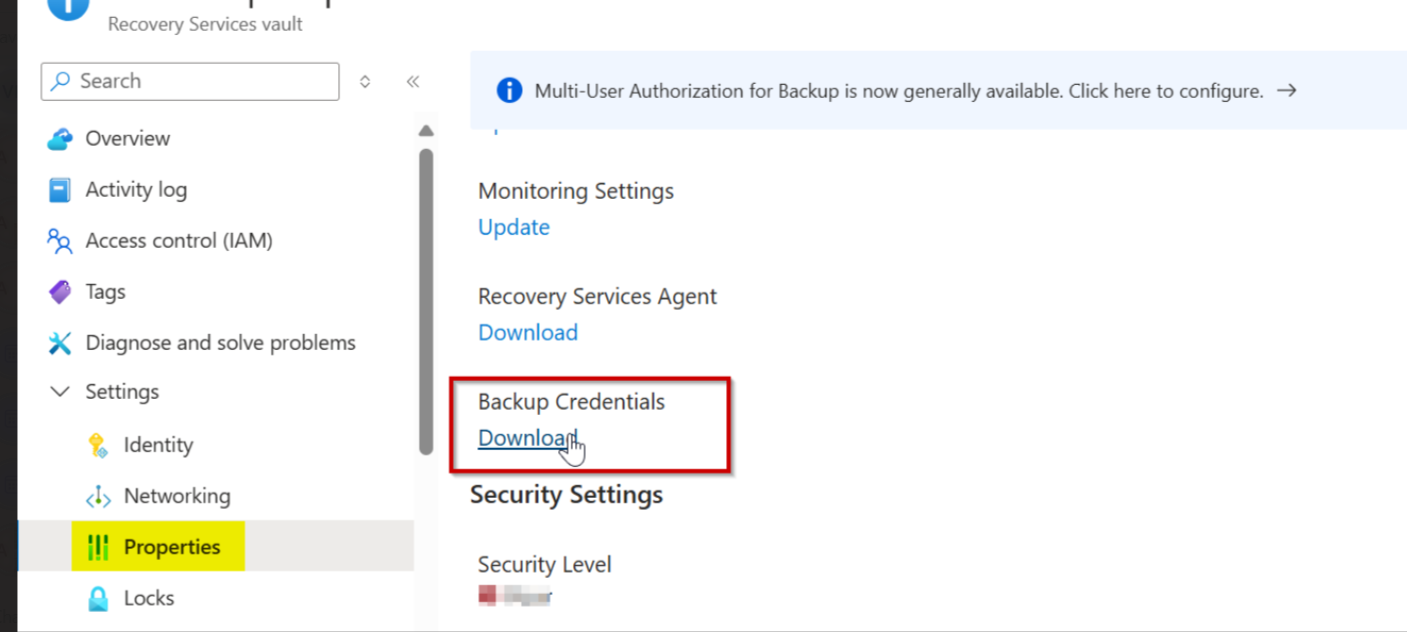
Task: Download the Recovery Services Agent
Action: pos(528,332)
